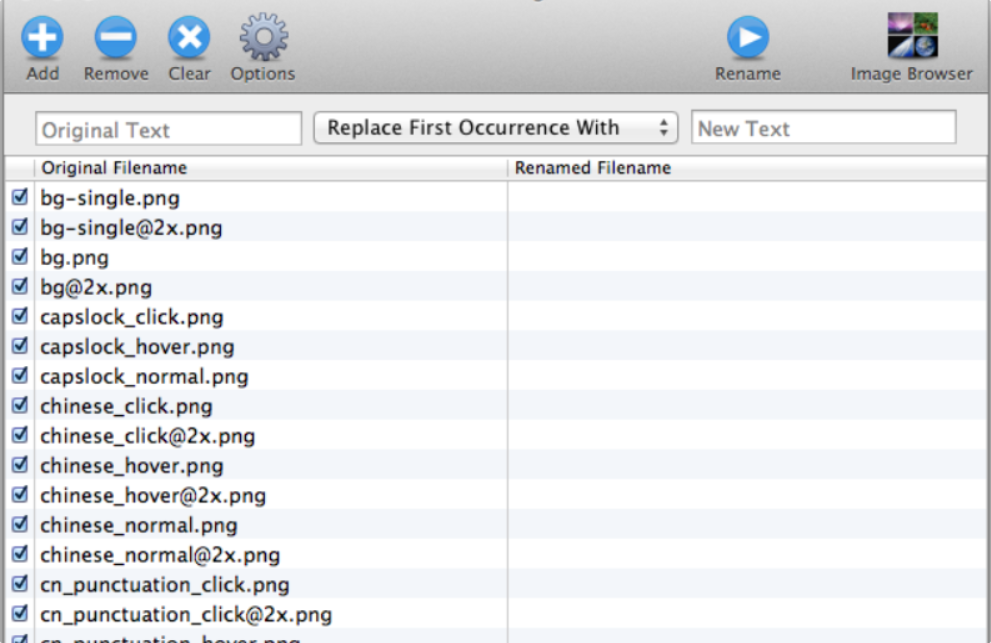Select bg@2x.png filename row
991x643 pixels.
96,288
